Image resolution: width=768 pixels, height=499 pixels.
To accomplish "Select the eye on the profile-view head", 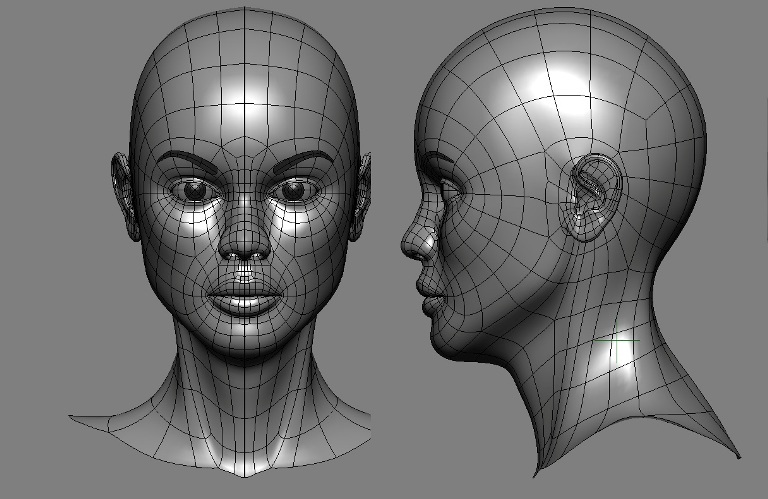I will pyautogui.click(x=447, y=186).
